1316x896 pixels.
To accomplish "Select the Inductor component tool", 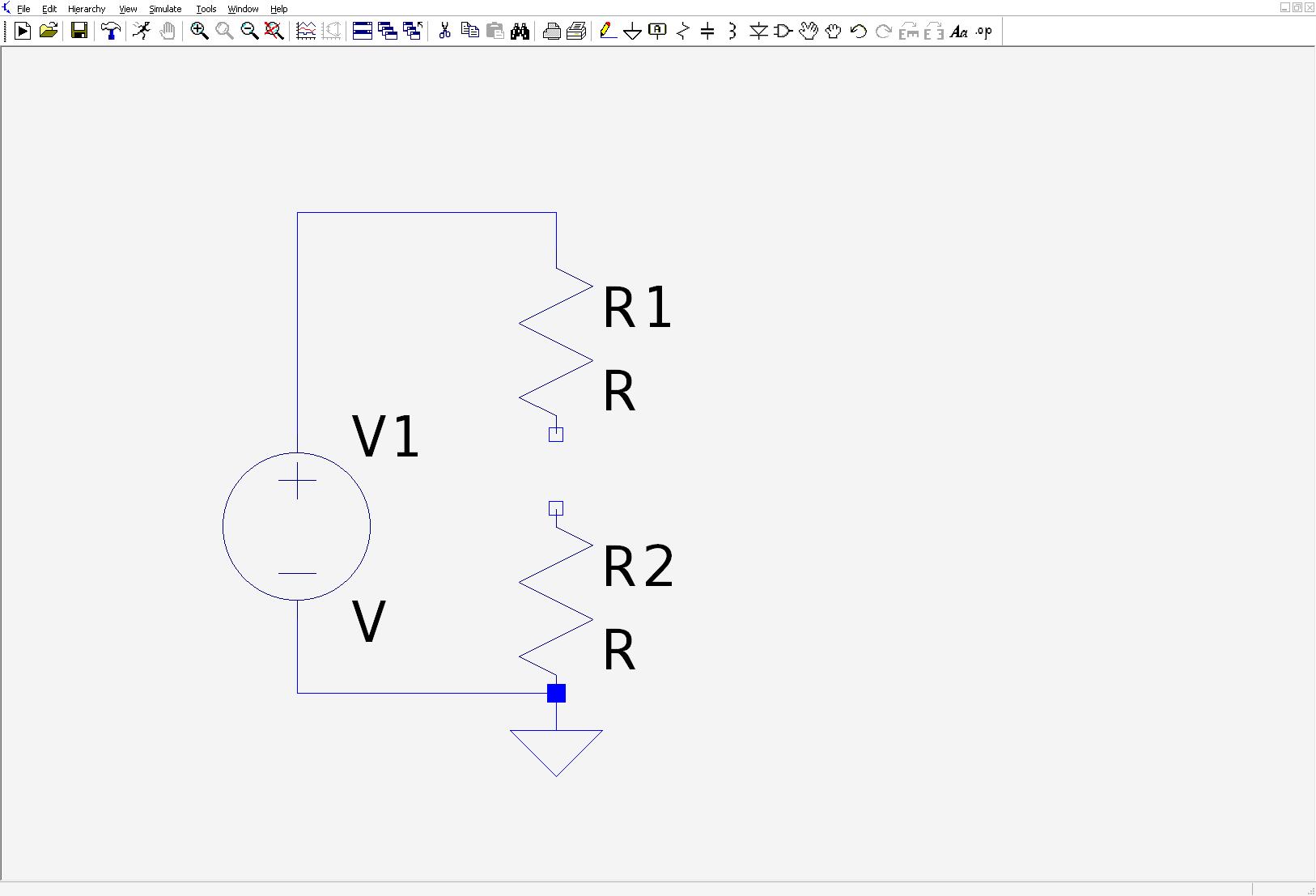I will 732,32.
